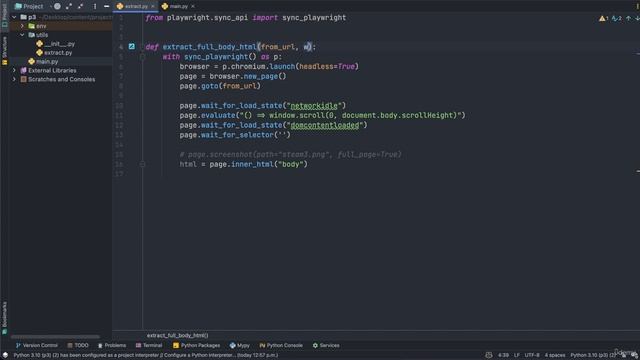This screenshot has height=360, width=640.
Task: Click the gutter icon on line 4
Action: point(131,47)
